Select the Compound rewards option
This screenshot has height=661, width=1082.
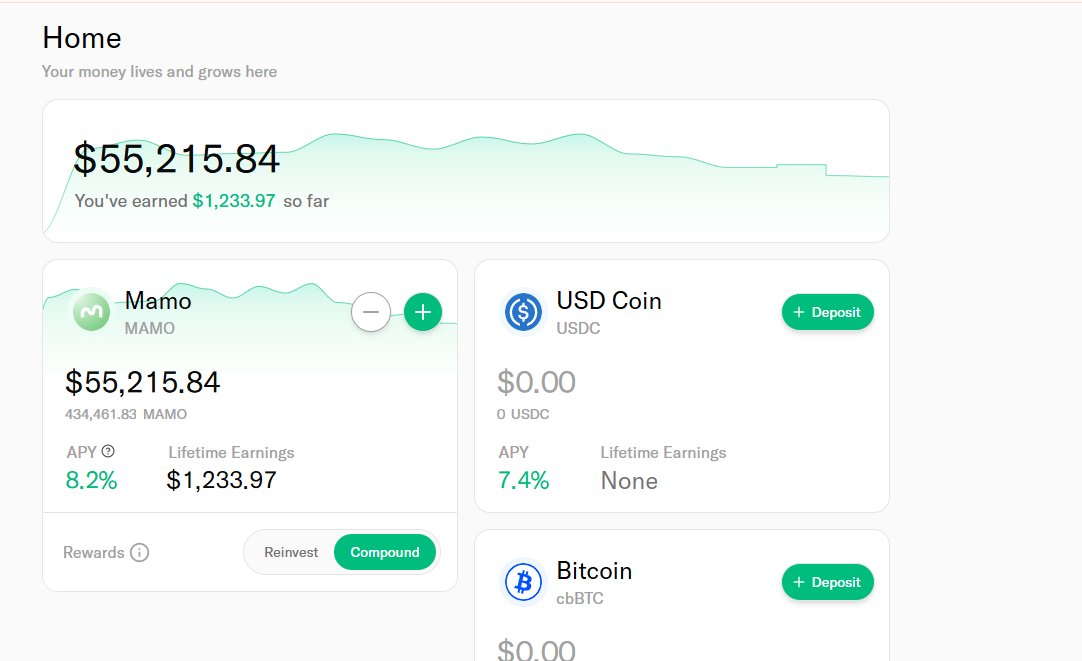[385, 552]
